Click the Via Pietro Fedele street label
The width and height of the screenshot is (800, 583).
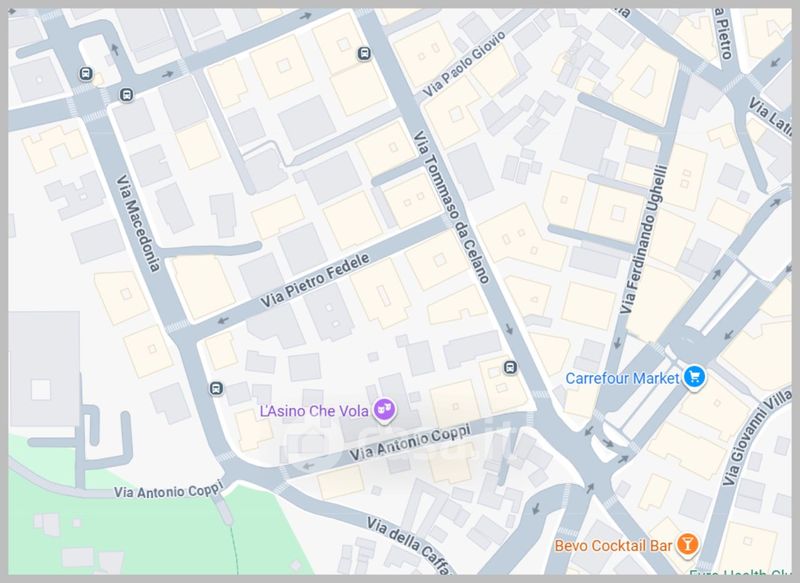[x=315, y=281]
